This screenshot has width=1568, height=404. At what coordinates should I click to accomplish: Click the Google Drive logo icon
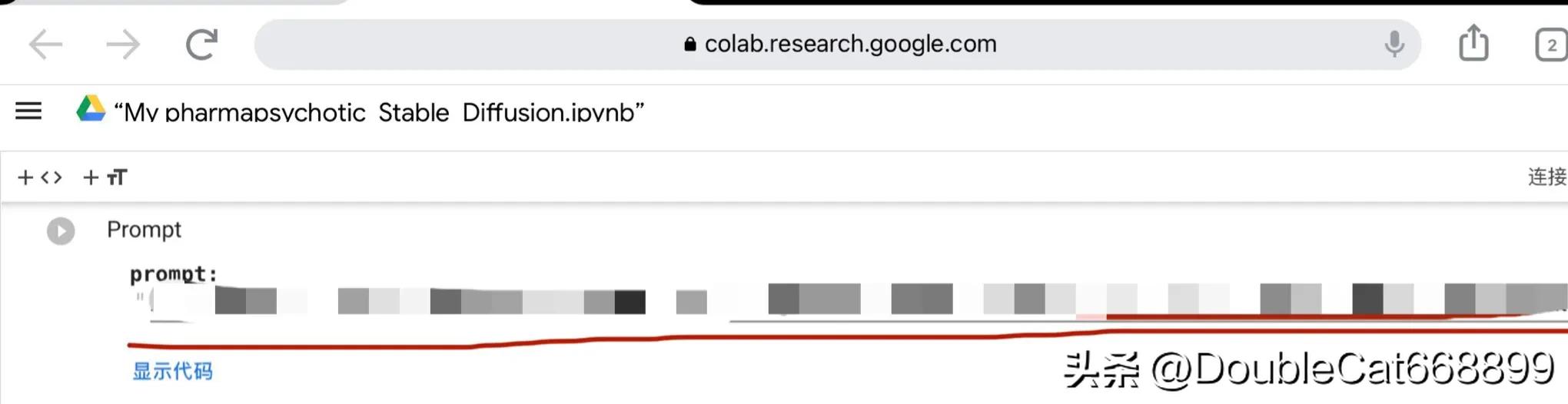click(x=91, y=110)
